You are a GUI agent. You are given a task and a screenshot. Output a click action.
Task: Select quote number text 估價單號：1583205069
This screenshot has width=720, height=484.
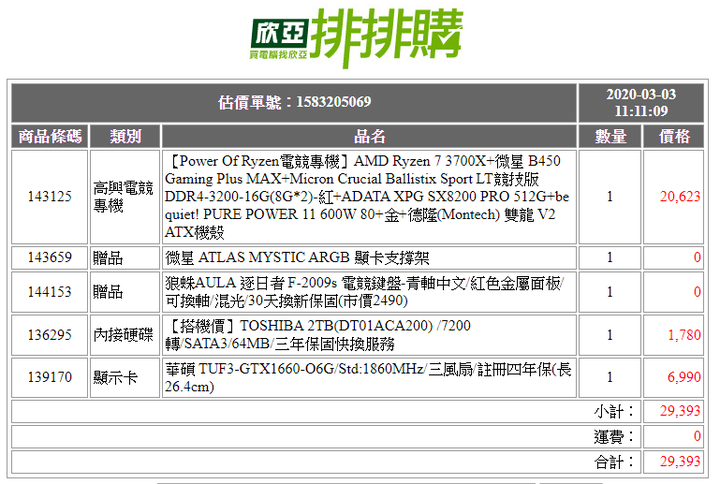(294, 102)
